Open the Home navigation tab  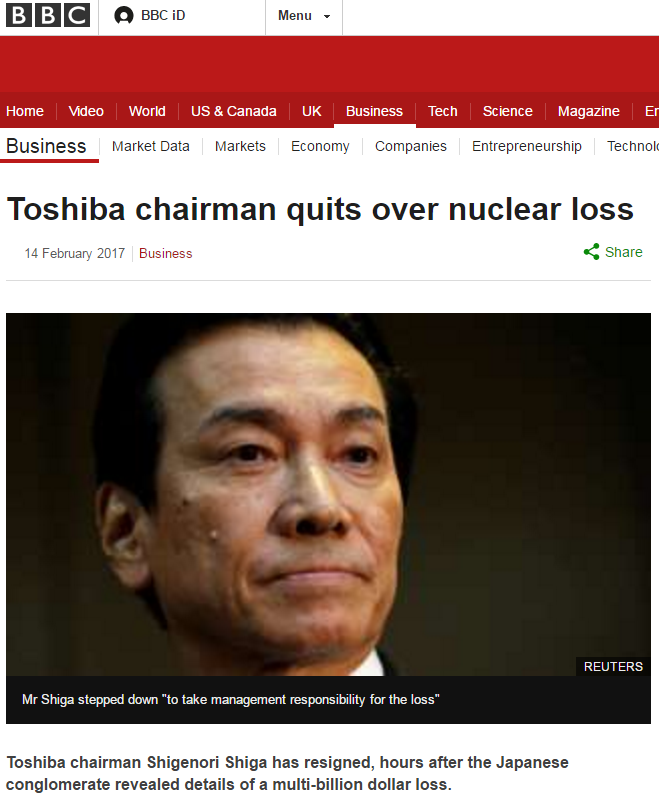tap(25, 111)
